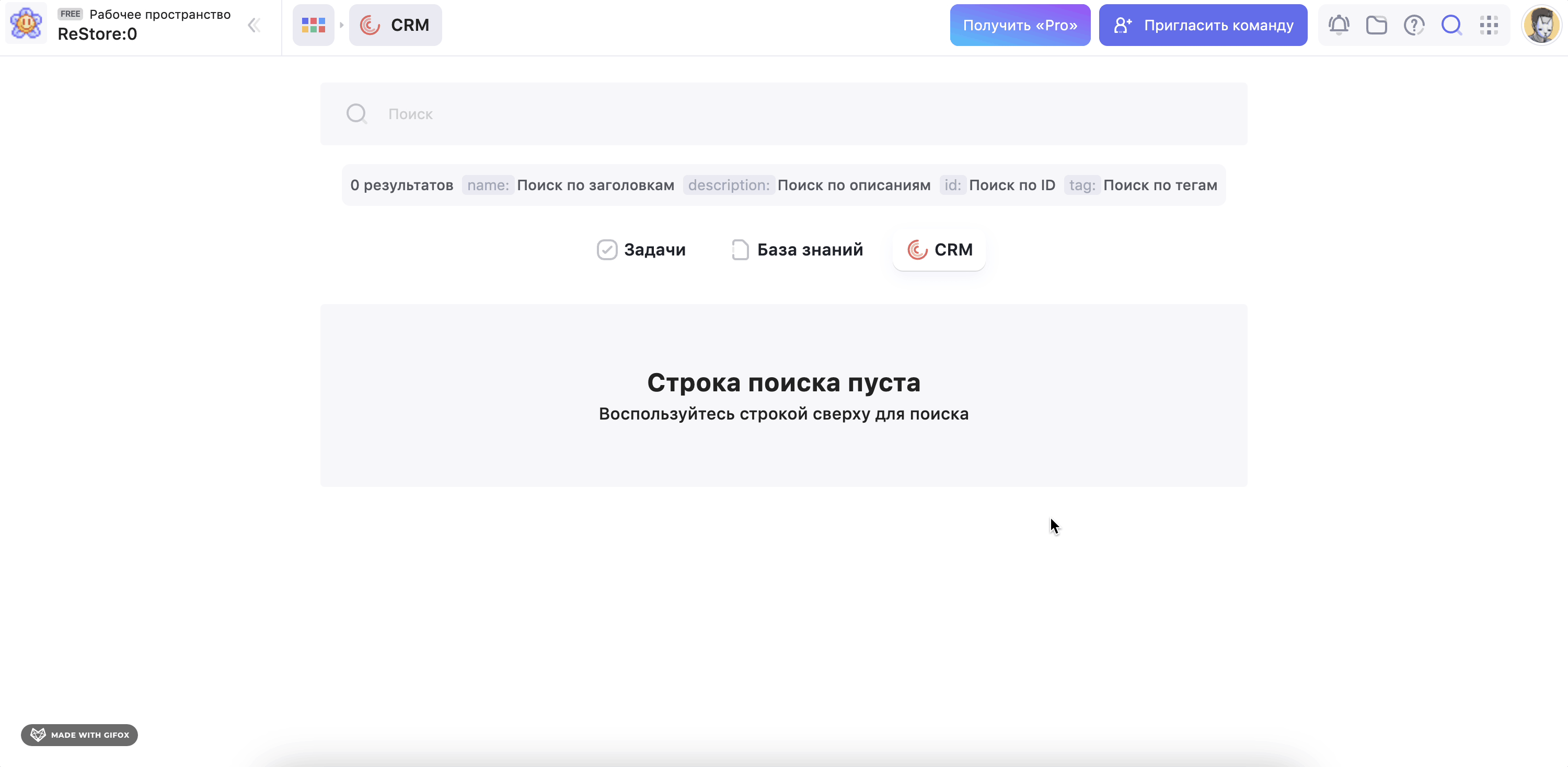Expand the breadcrumb arrow separator

pos(341,25)
